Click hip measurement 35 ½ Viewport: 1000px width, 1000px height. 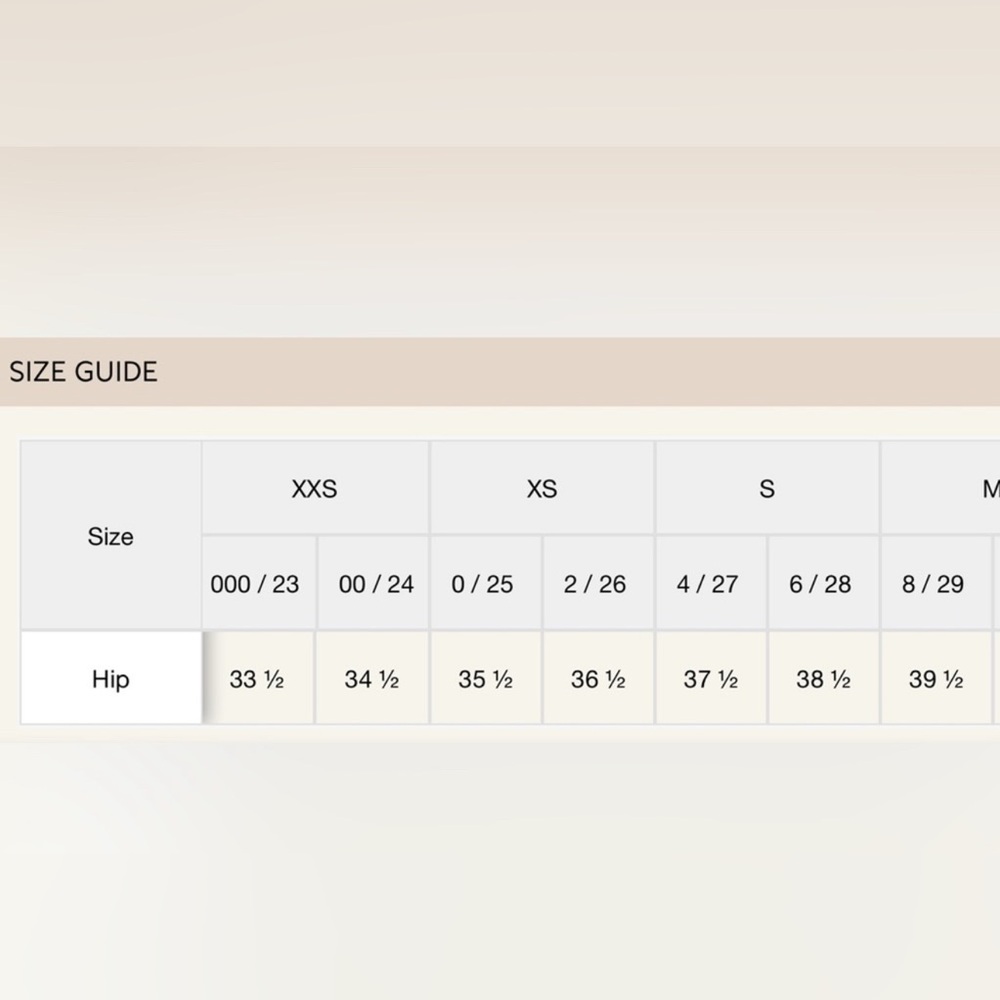[486, 679]
